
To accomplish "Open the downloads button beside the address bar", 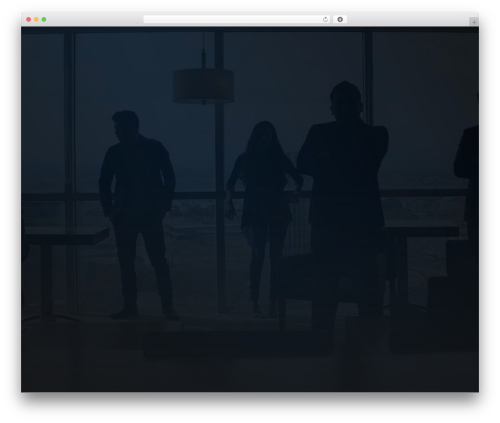I will coord(340,20).
